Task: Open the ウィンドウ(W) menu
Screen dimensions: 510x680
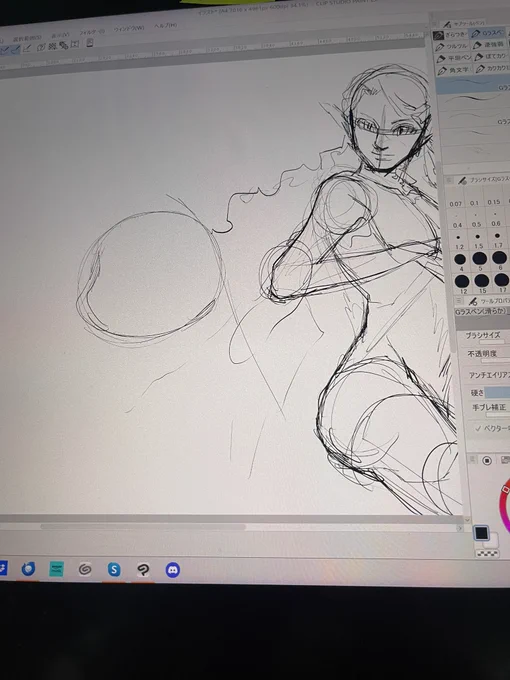Action: pos(129,29)
